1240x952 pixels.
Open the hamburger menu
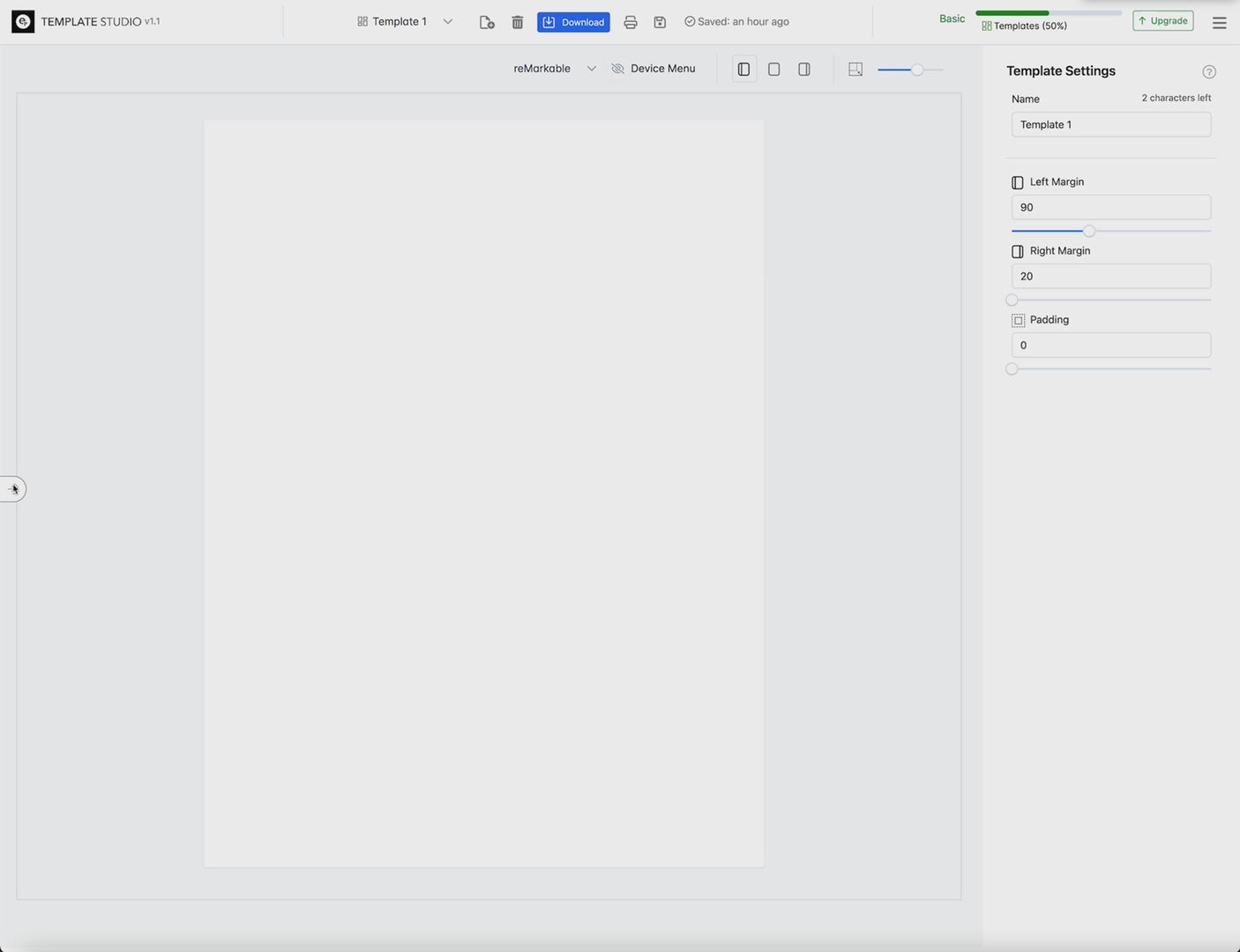tap(1219, 23)
